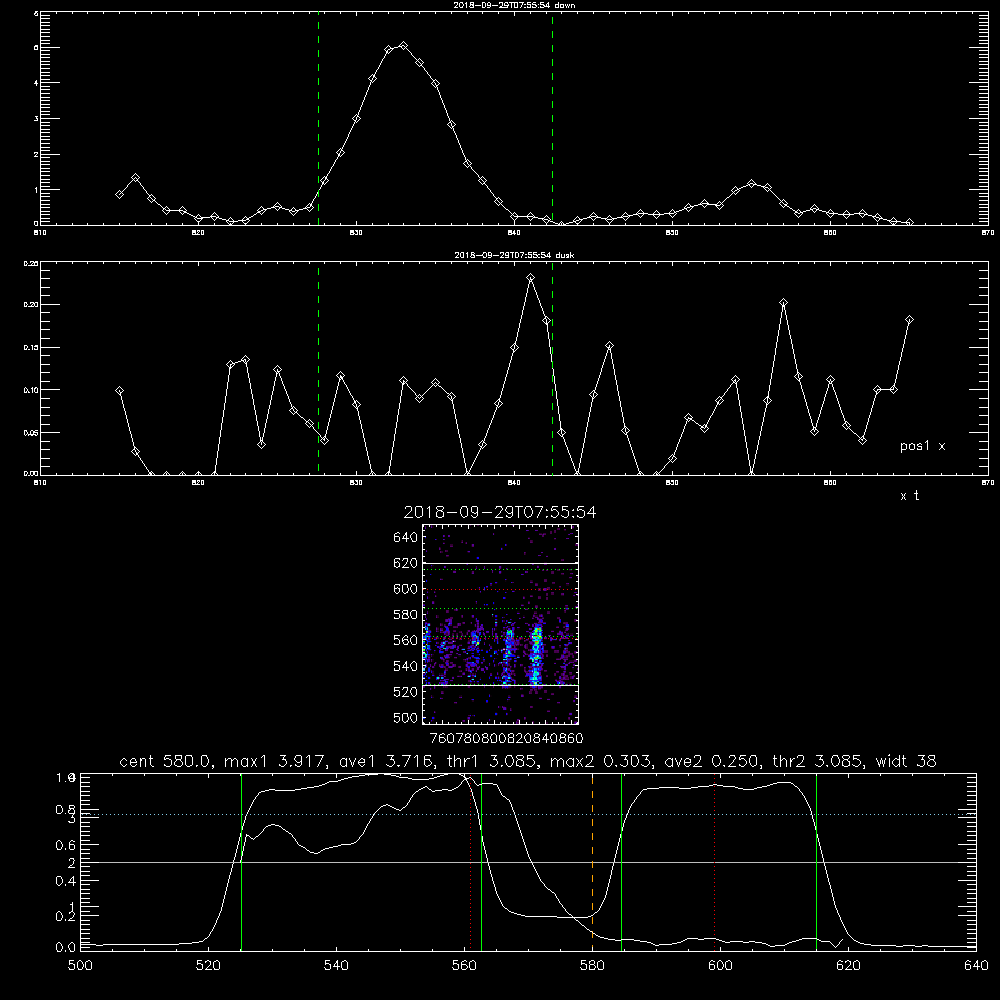Select the 'pos1 x' label
Image resolution: width=1000 pixels, height=1000 pixels.
pyautogui.click(x=922, y=446)
